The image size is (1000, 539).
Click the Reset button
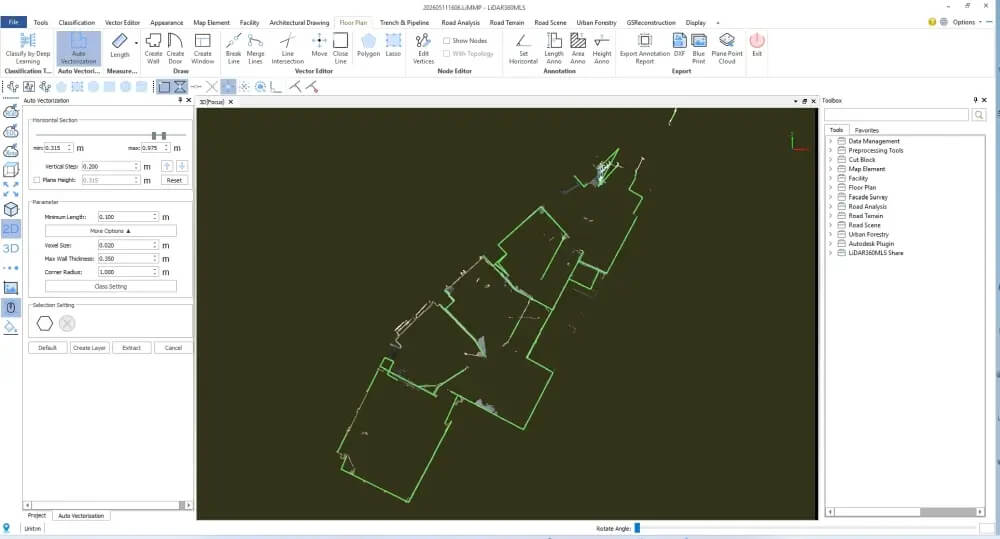[x=174, y=181]
